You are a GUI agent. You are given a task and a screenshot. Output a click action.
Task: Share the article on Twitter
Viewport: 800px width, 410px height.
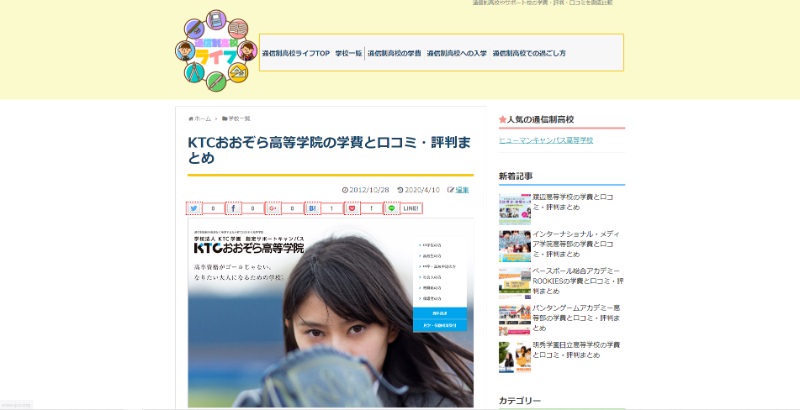click(x=194, y=208)
